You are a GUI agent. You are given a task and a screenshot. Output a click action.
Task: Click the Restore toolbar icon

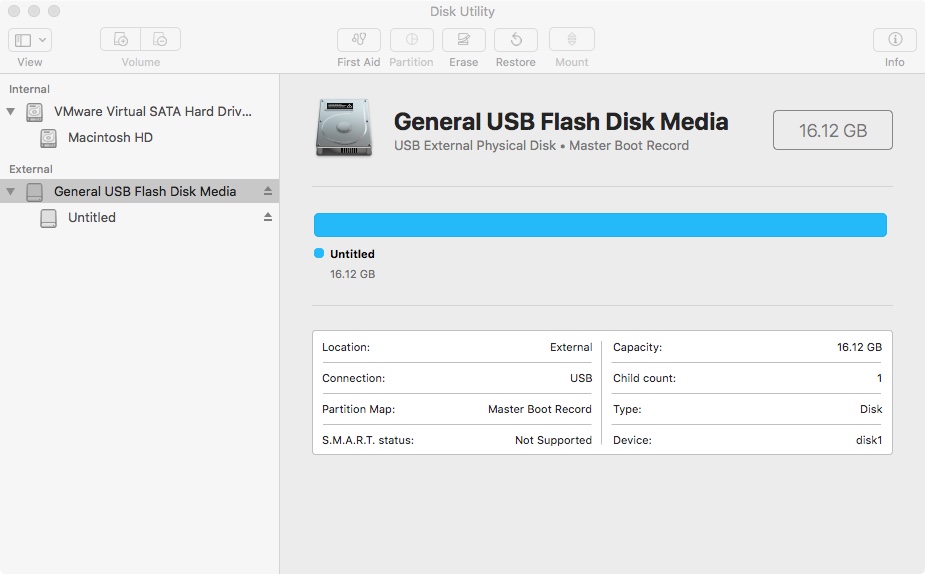point(516,40)
